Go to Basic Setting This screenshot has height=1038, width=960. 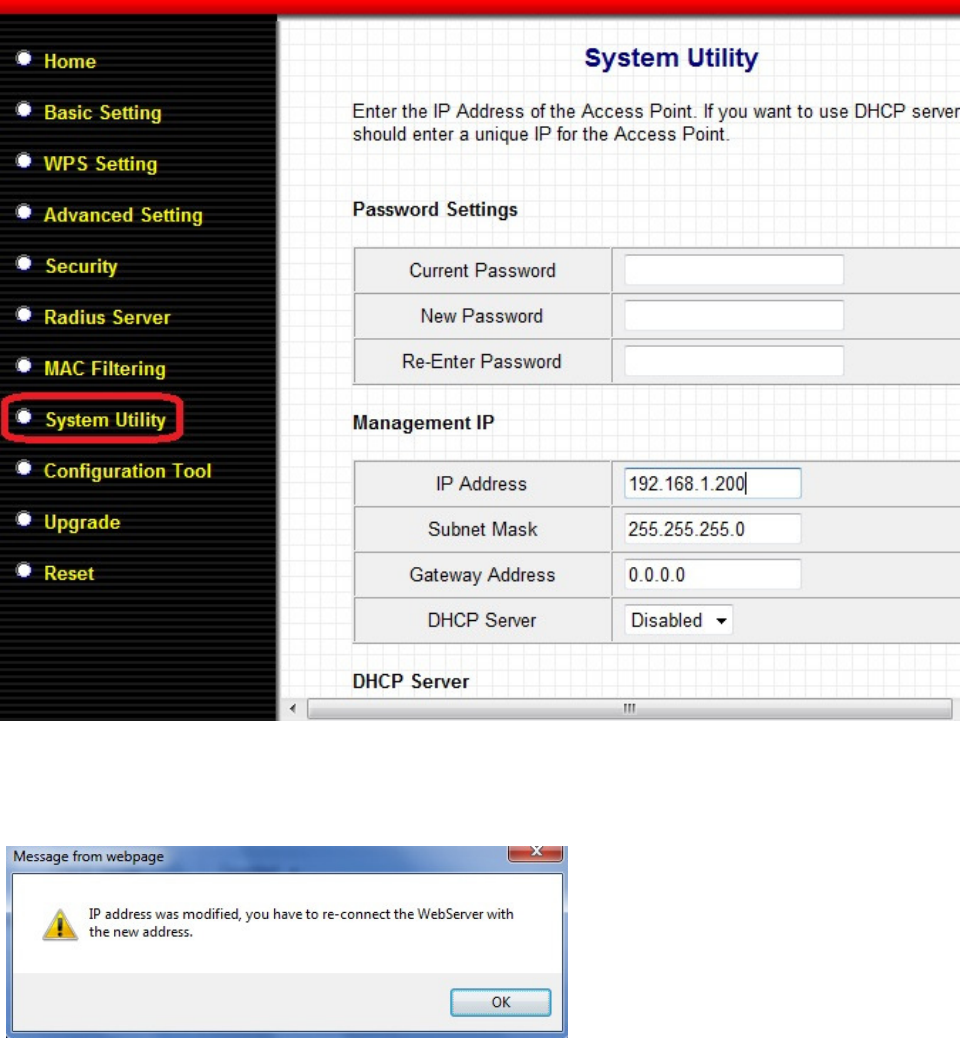[103, 113]
